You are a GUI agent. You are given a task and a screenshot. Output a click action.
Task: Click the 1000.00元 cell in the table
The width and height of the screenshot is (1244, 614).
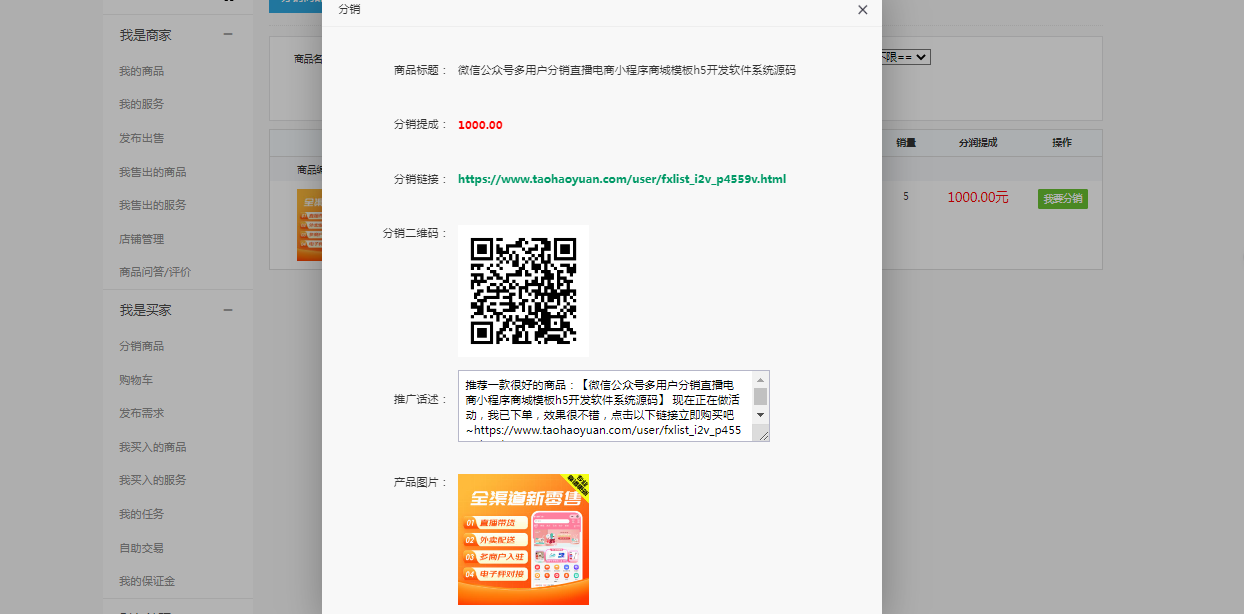(978, 198)
